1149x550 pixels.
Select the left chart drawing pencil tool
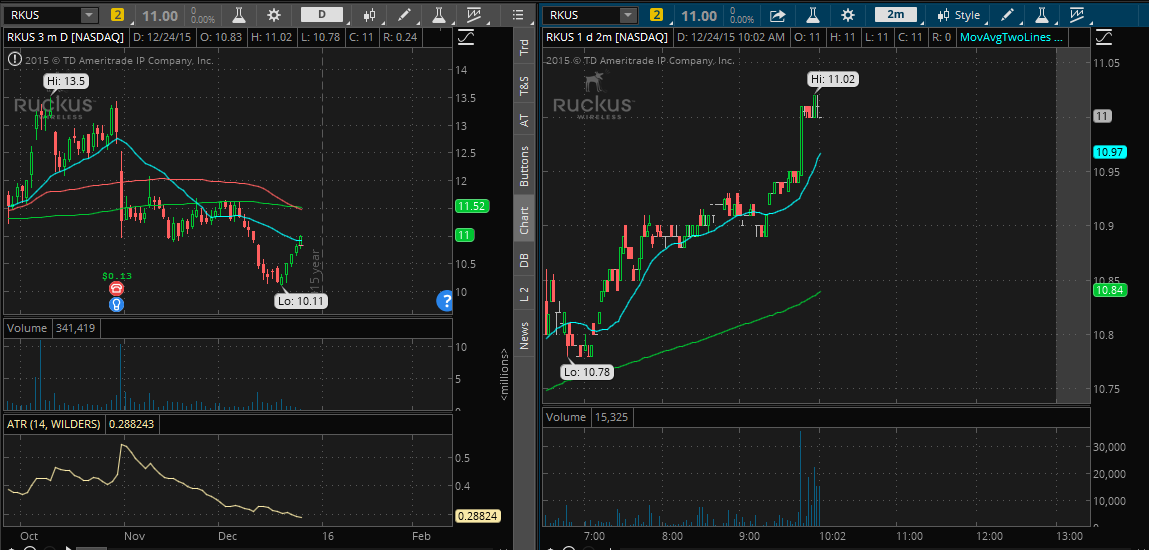(404, 15)
